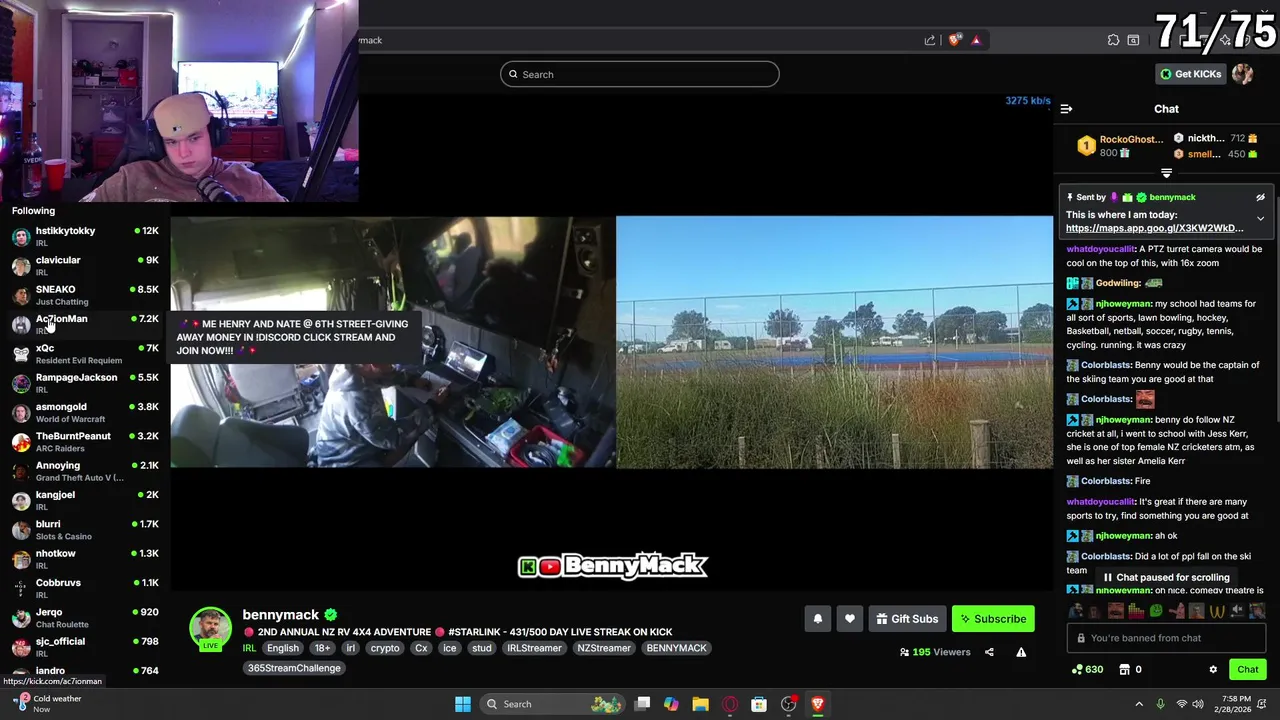Open TheBurntPeanut channel in sidebar

point(85,441)
